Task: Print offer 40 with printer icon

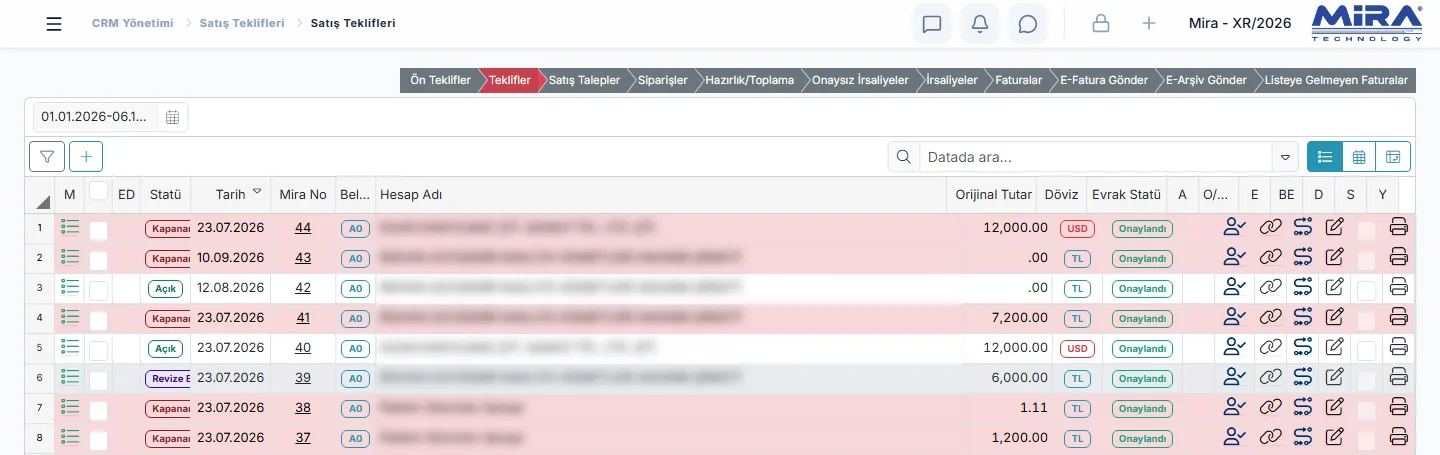Action: [1399, 348]
